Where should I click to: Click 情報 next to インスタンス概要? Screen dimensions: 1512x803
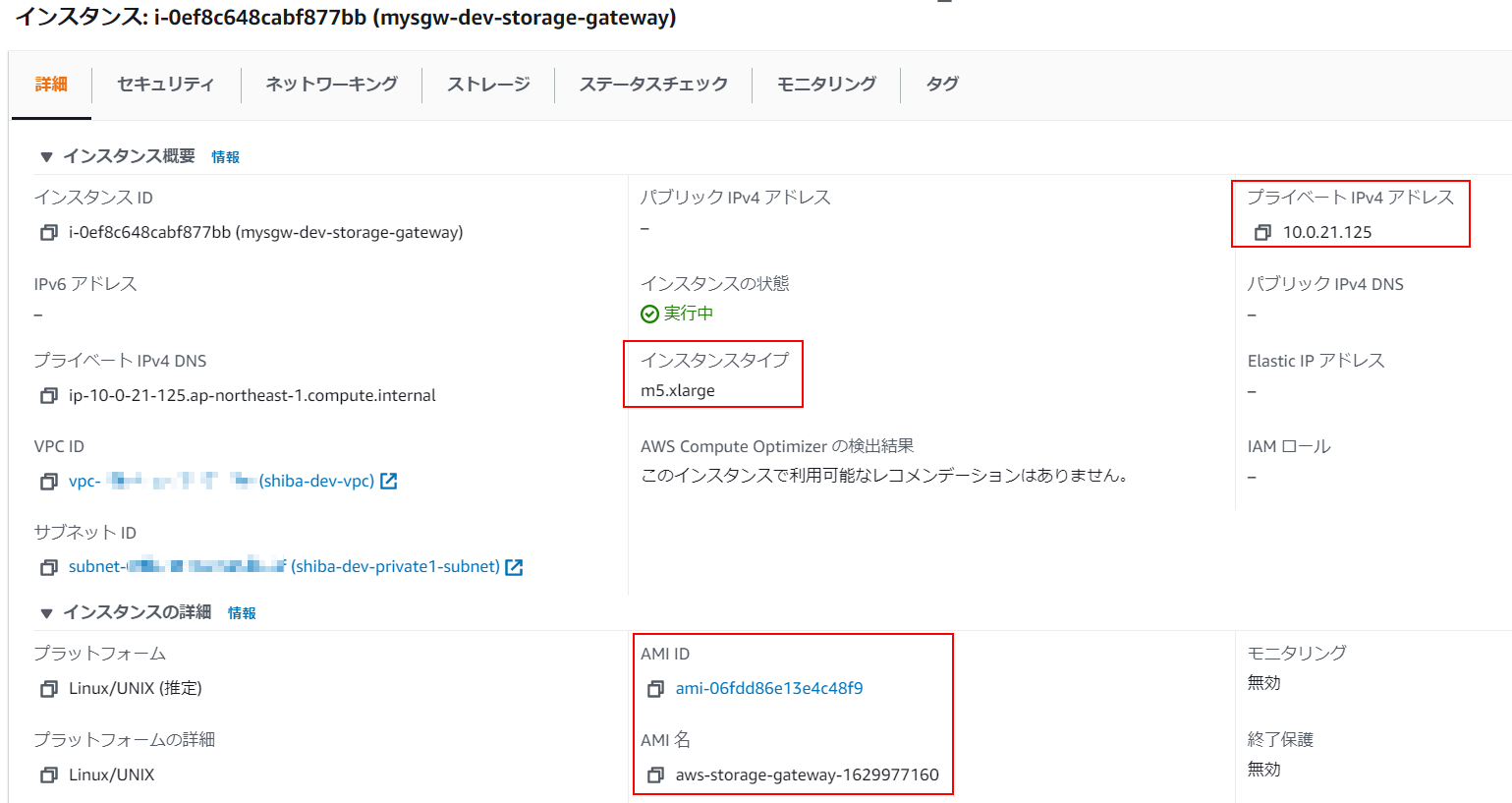click(x=224, y=155)
